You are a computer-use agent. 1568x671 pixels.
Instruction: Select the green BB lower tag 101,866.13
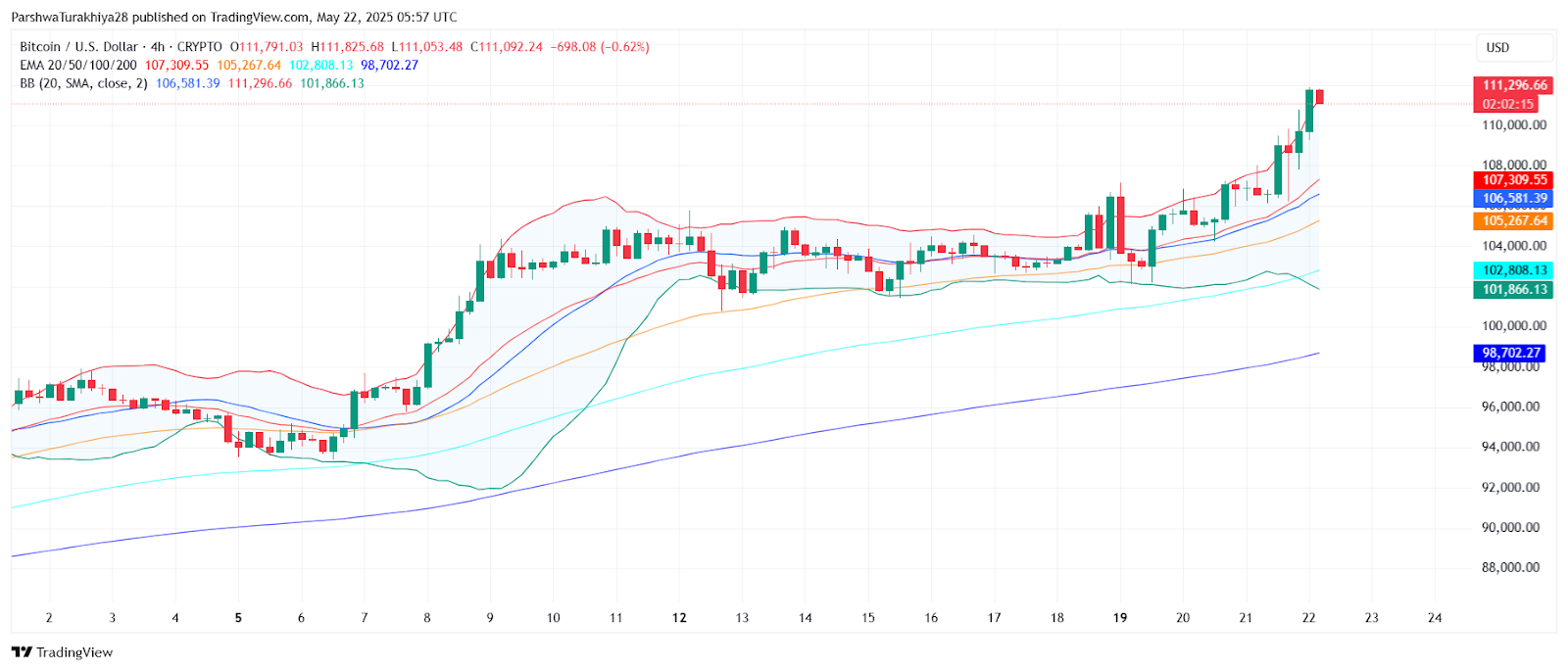click(x=1514, y=289)
